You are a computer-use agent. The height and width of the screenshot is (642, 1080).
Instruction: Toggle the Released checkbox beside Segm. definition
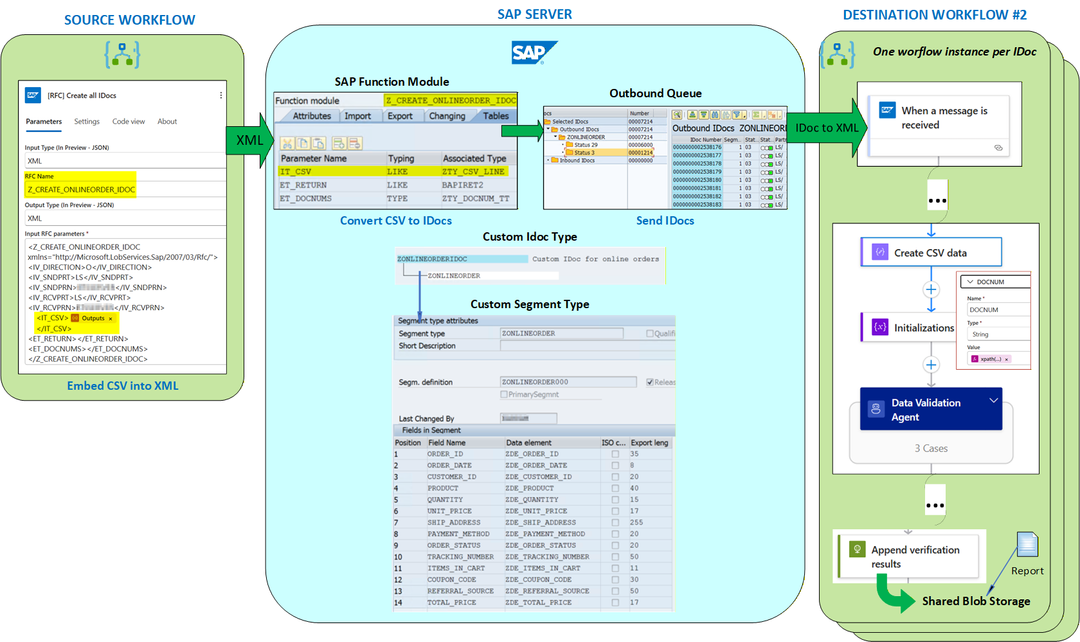pyautogui.click(x=650, y=382)
